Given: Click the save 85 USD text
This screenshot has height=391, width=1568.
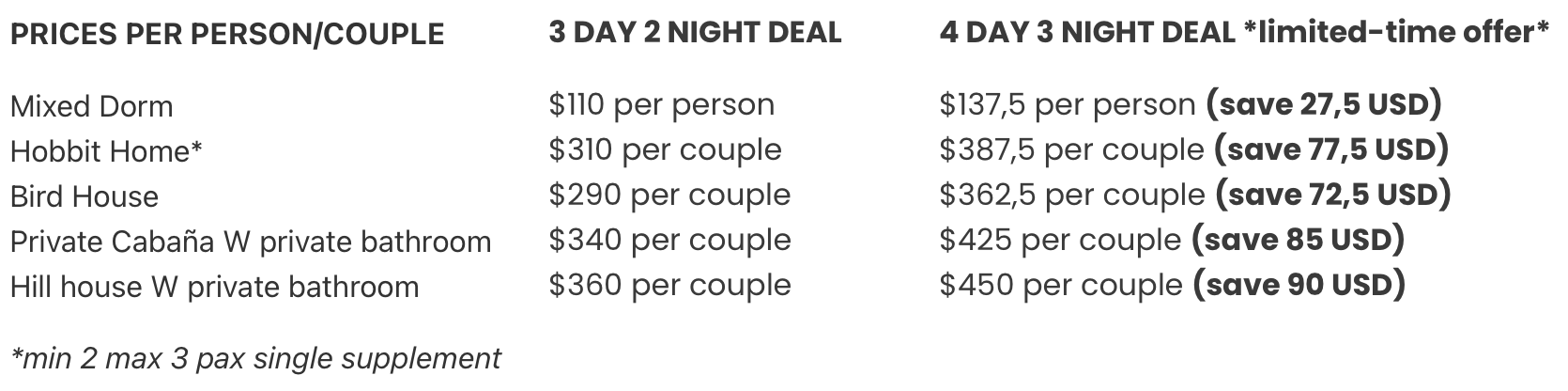Looking at the screenshot, I should point(1298,240).
